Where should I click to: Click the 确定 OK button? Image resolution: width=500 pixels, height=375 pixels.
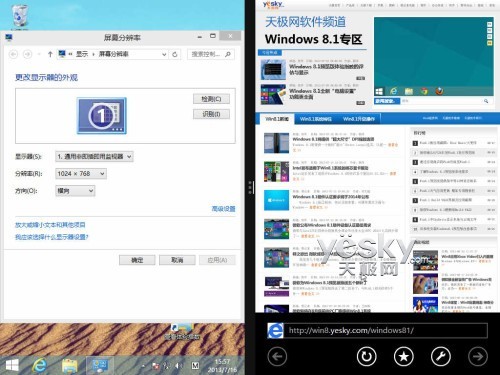pos(137,260)
